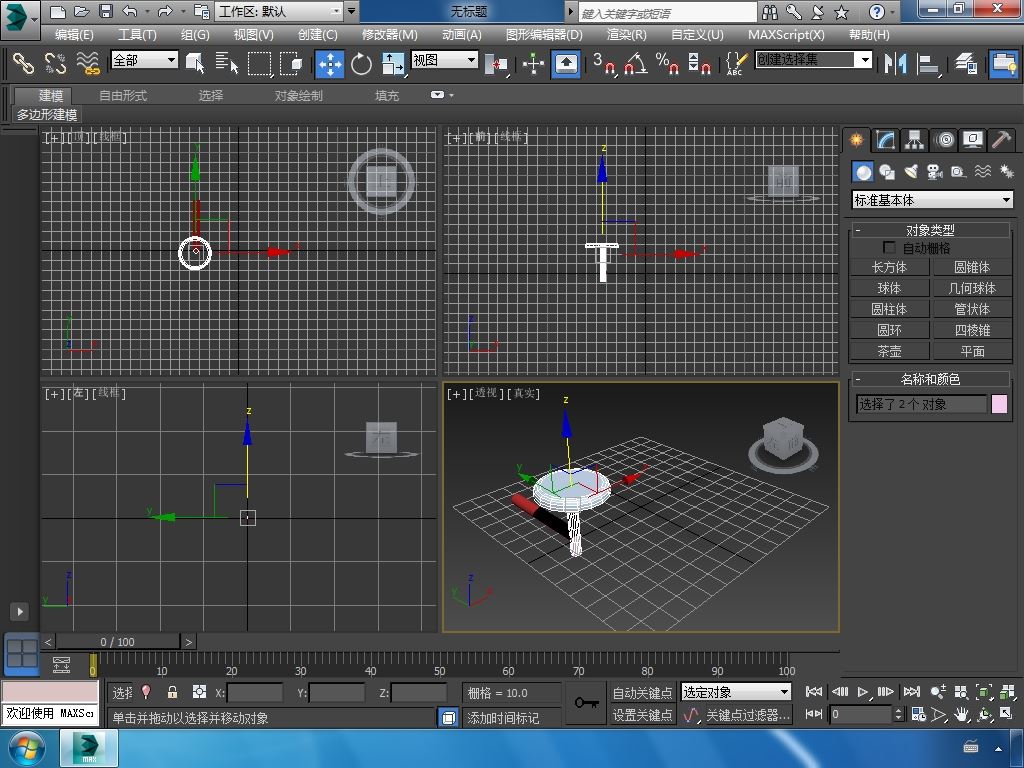Image resolution: width=1024 pixels, height=768 pixels.
Task: Open 渲染(R) menu
Action: click(626, 35)
